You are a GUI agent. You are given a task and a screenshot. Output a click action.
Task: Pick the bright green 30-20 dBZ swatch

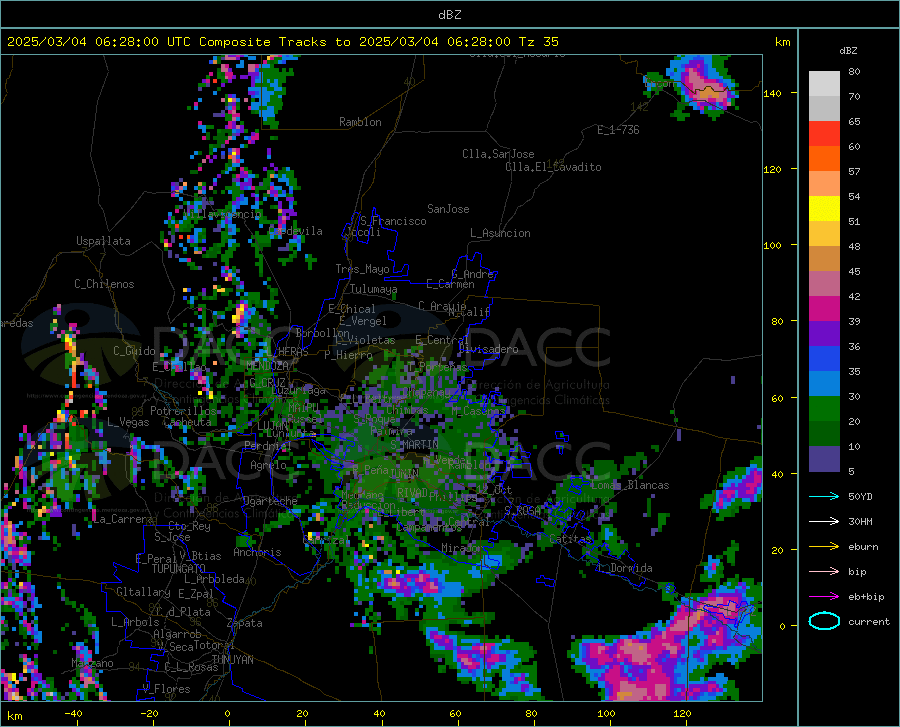pos(824,409)
